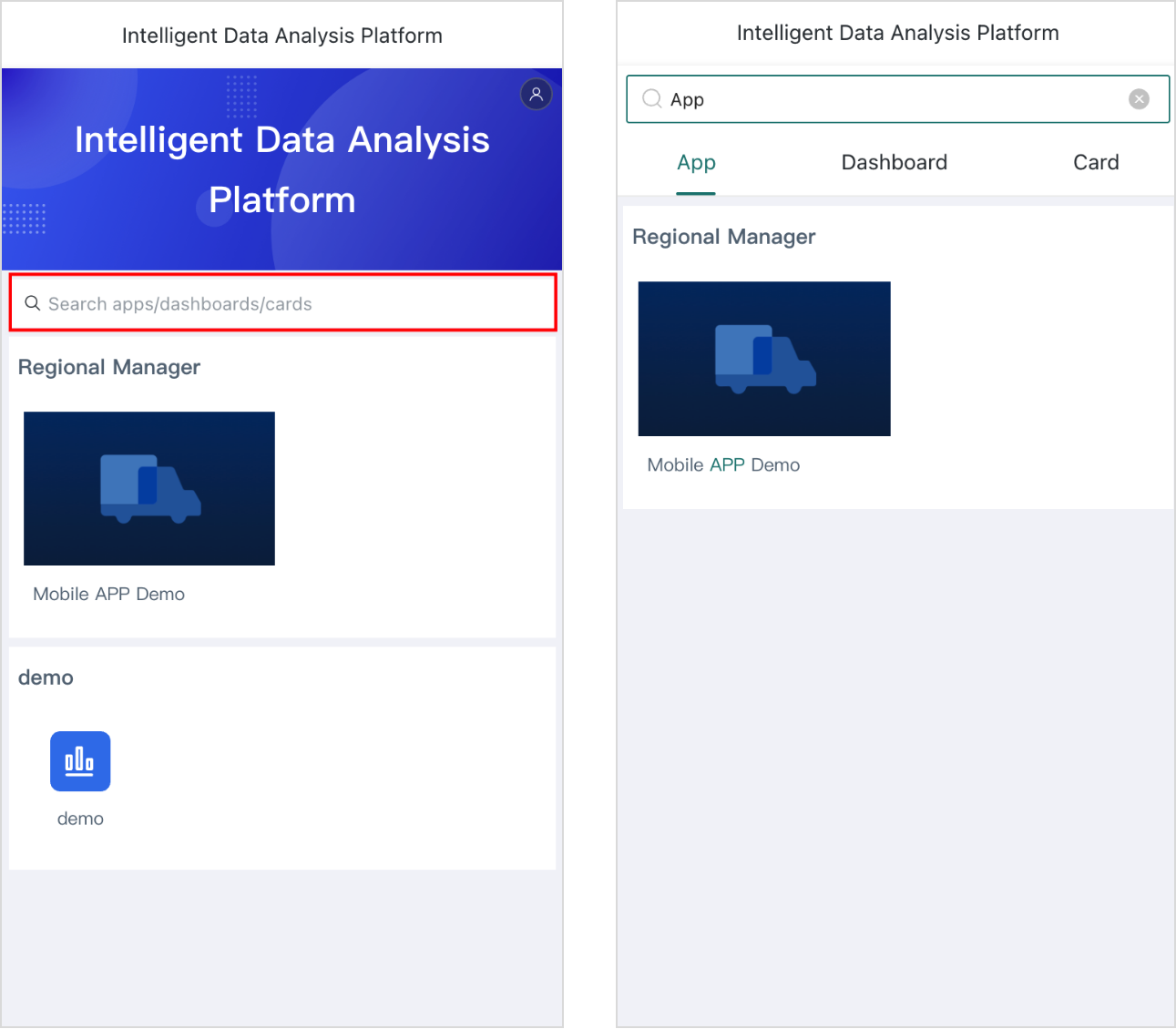Click the magnifier icon beside the App query
Viewport: 1176px width, 1029px height.
coord(652,98)
